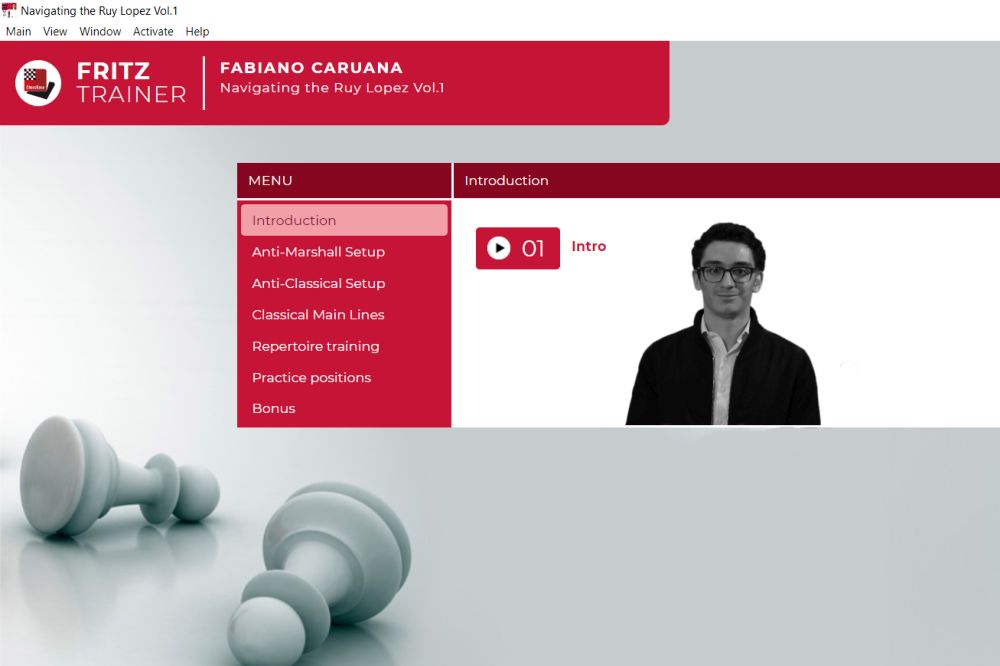Play video 01 Intro
This screenshot has height=666, width=1000.
517,248
